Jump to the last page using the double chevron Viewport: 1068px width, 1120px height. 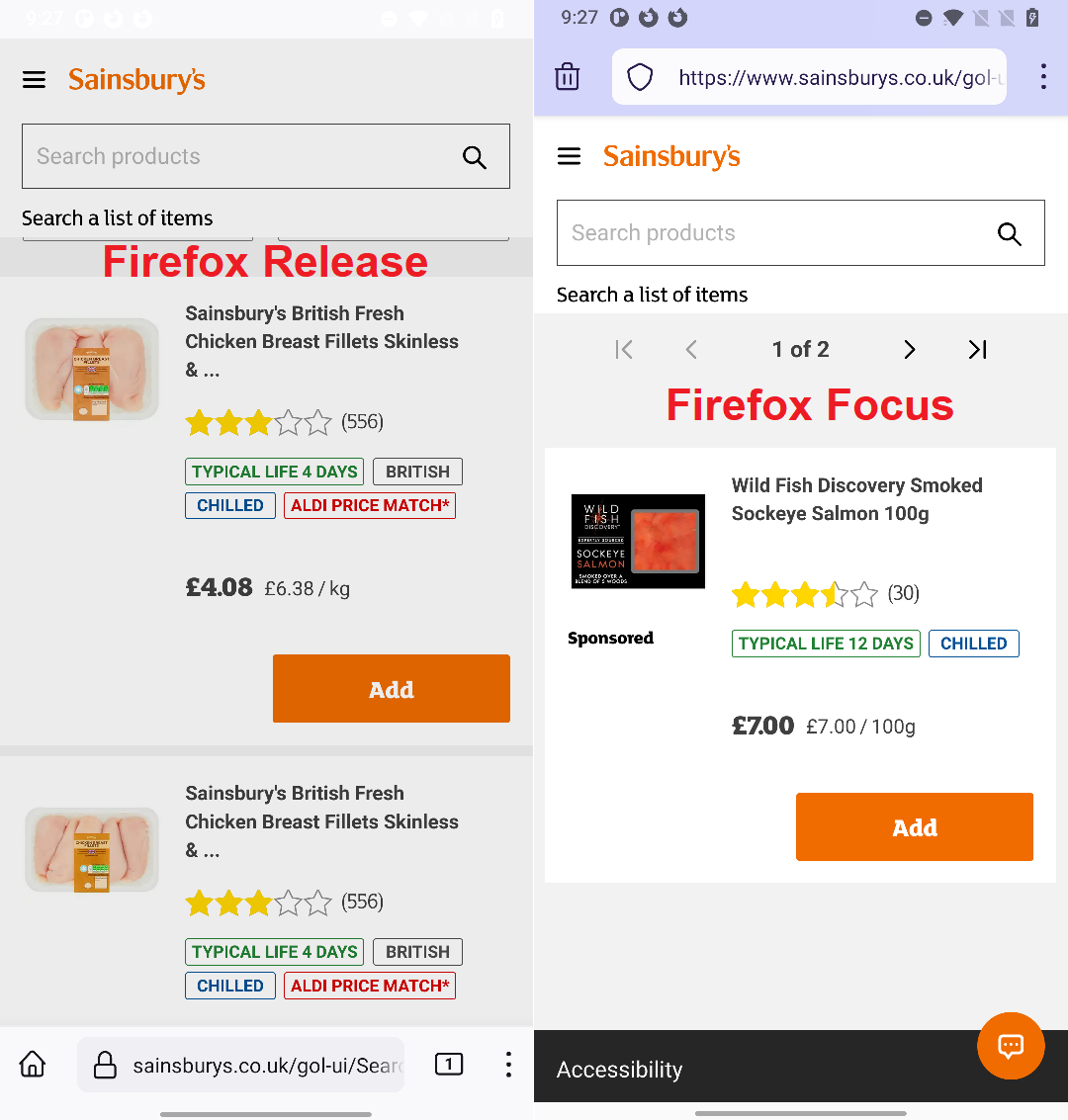tap(977, 349)
